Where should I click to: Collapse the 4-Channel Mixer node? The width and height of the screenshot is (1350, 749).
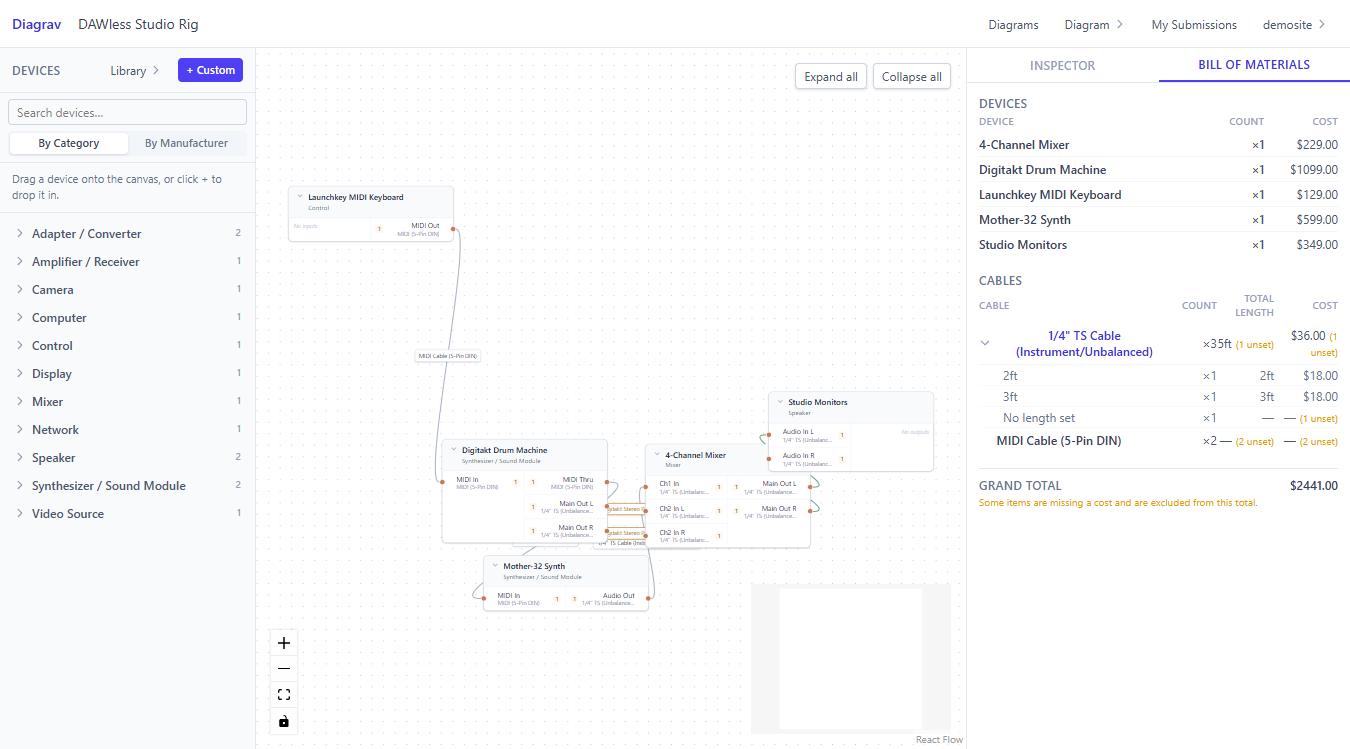tap(657, 455)
